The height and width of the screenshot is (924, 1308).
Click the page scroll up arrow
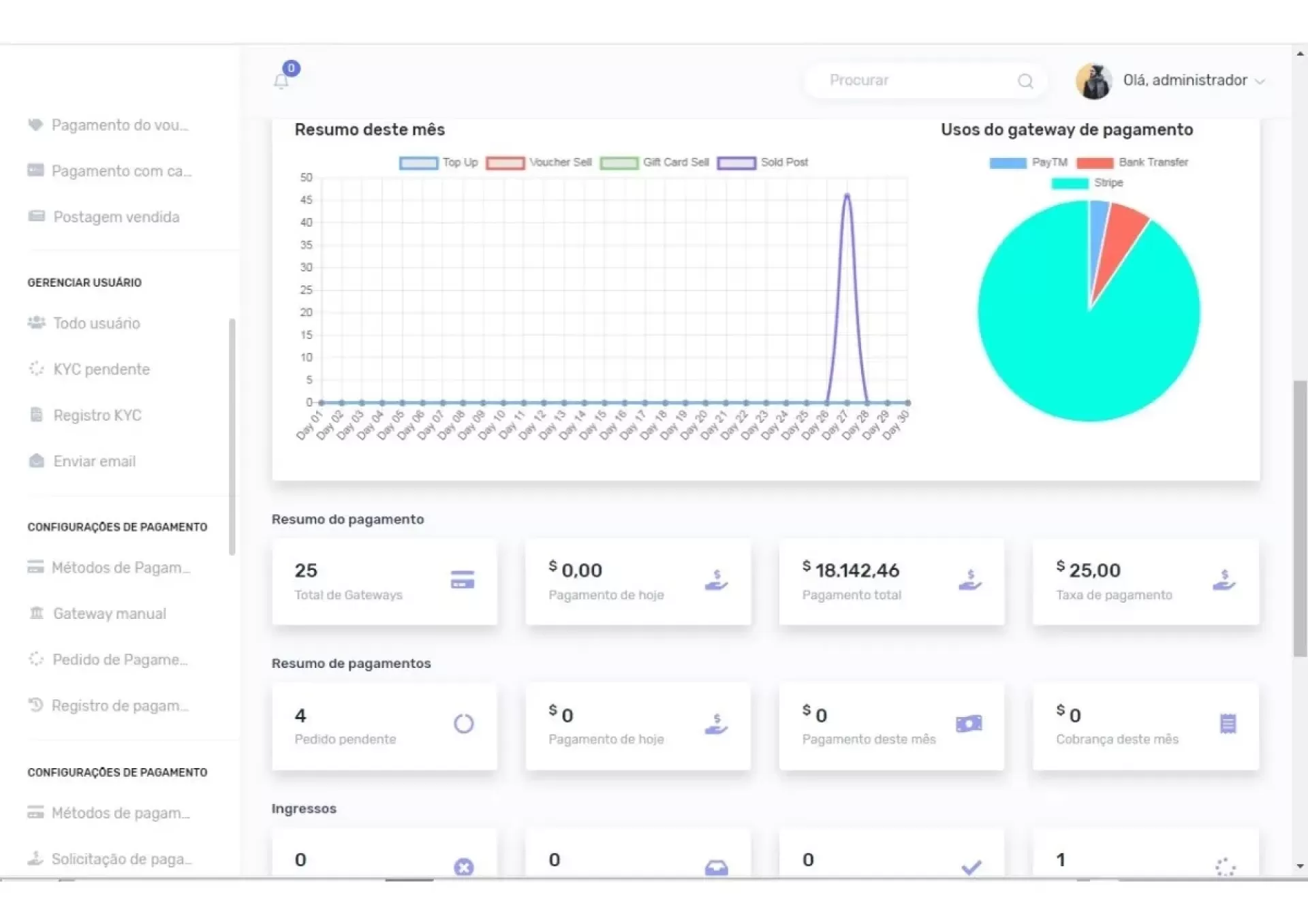tap(1300, 53)
